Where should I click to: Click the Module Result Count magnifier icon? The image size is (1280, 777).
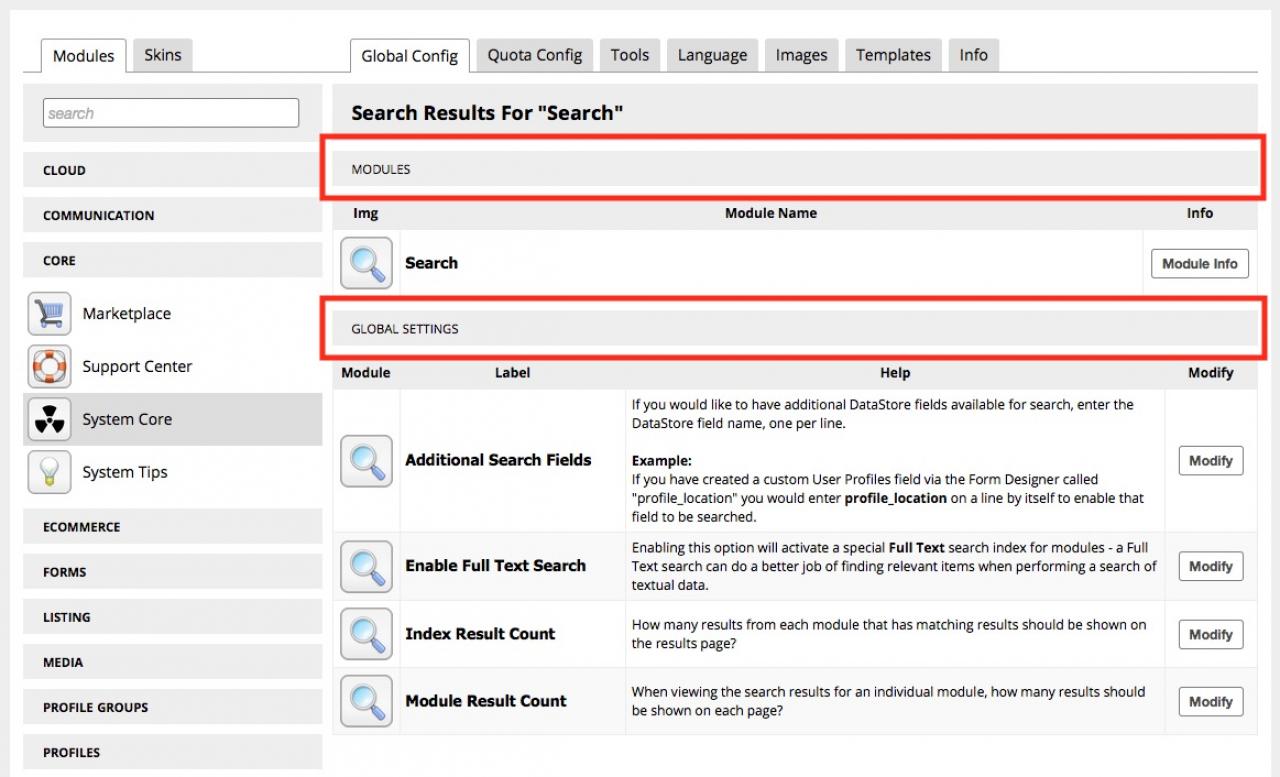(366, 701)
